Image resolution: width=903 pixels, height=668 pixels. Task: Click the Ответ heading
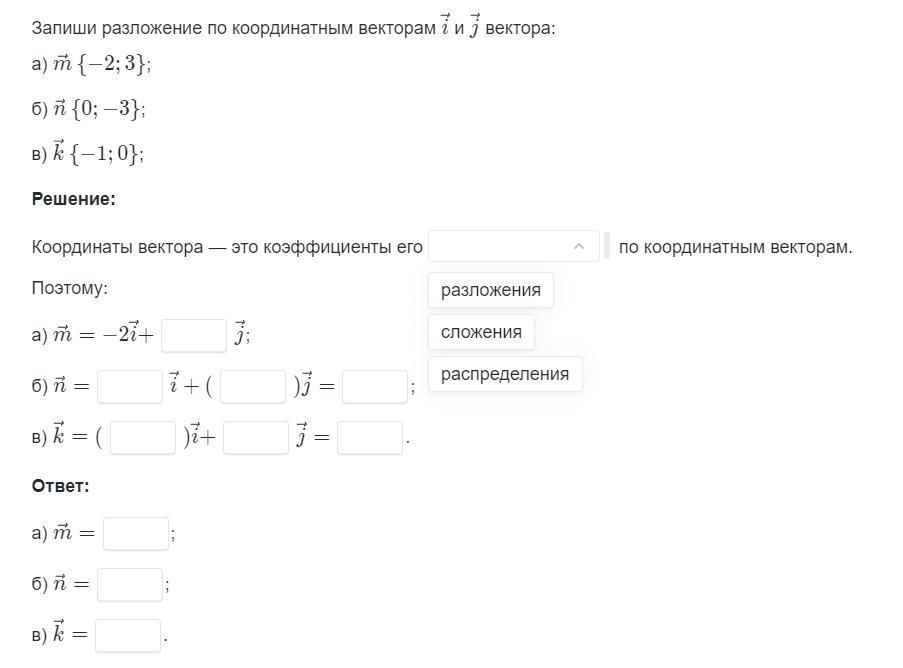60,486
